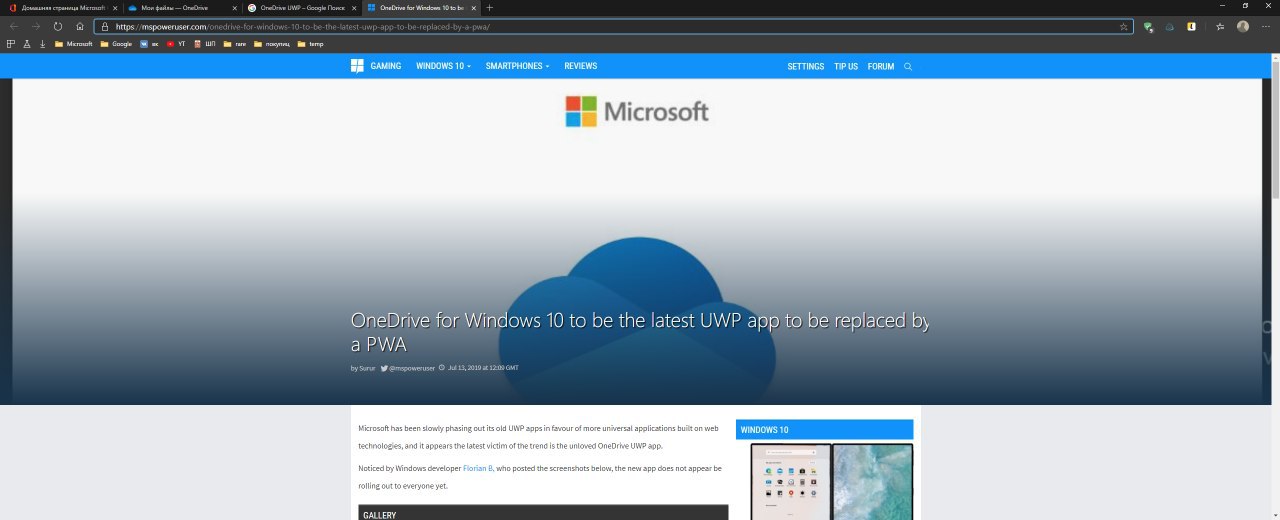Click the address bar URL field
The height and width of the screenshot is (520, 1280).
click(614, 27)
